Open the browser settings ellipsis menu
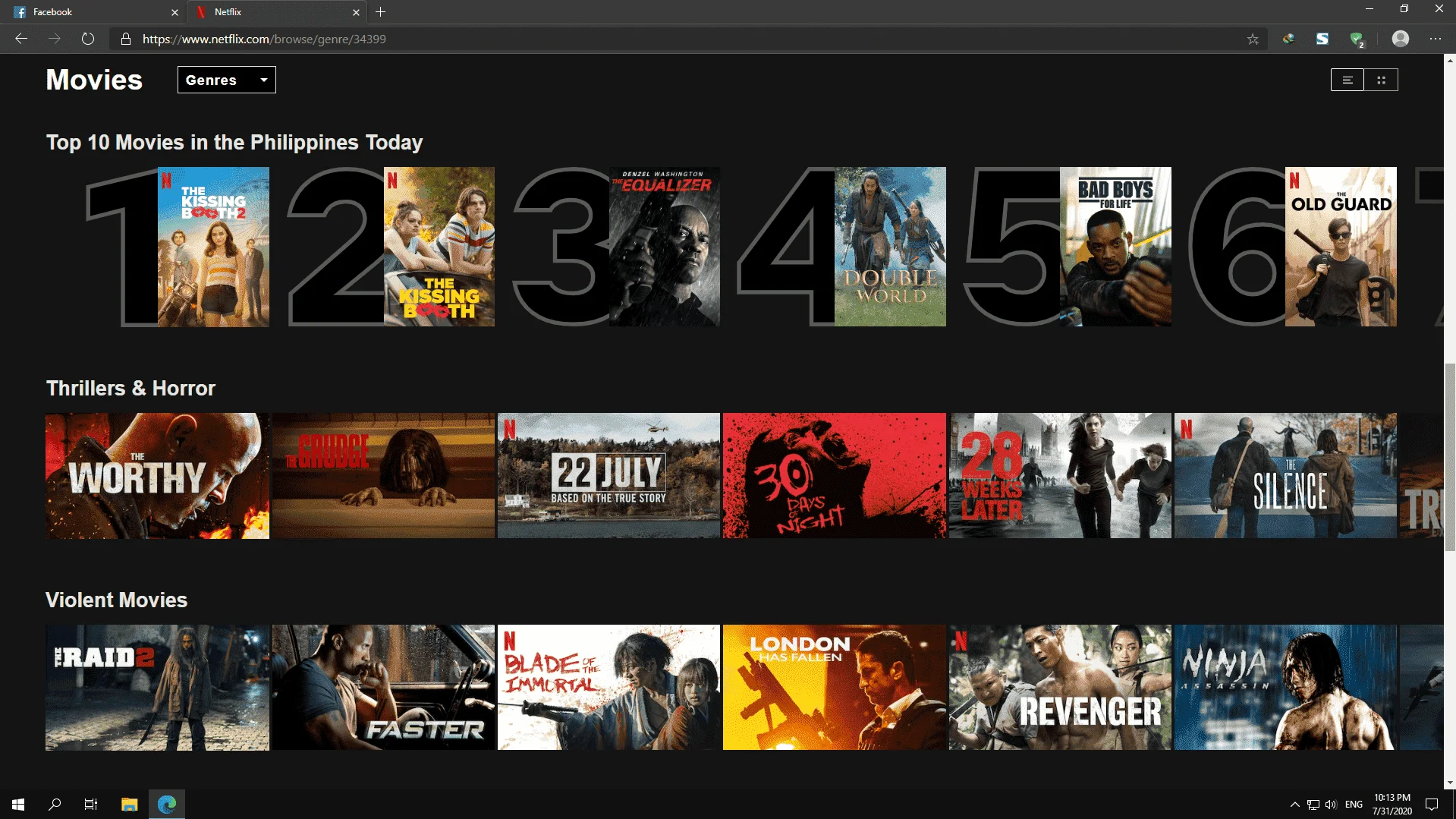The height and width of the screenshot is (819, 1456). click(1436, 39)
